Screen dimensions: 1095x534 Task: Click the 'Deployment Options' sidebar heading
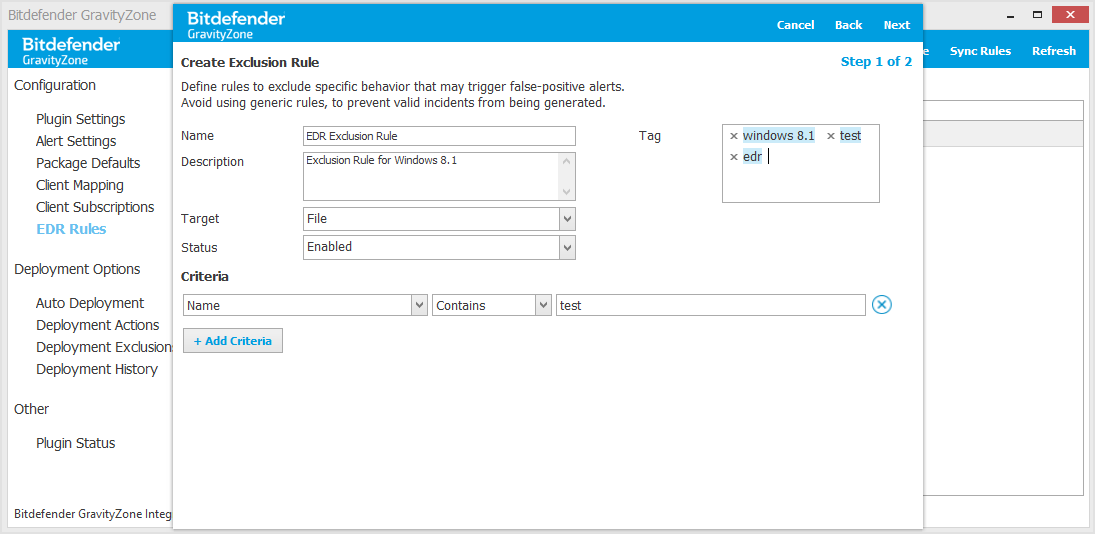[77, 269]
